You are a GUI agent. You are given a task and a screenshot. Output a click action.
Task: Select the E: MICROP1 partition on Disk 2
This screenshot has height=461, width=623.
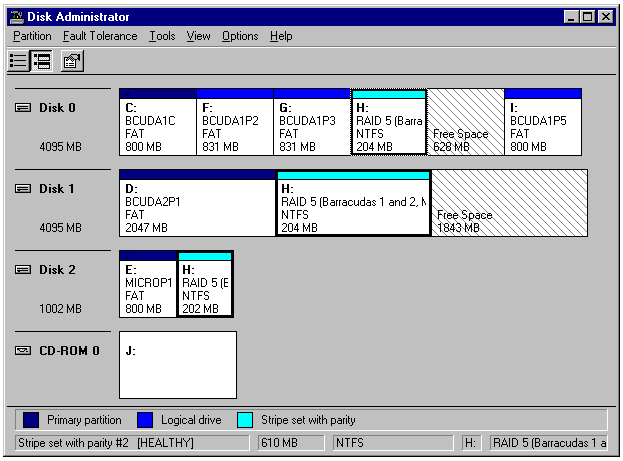(147, 289)
